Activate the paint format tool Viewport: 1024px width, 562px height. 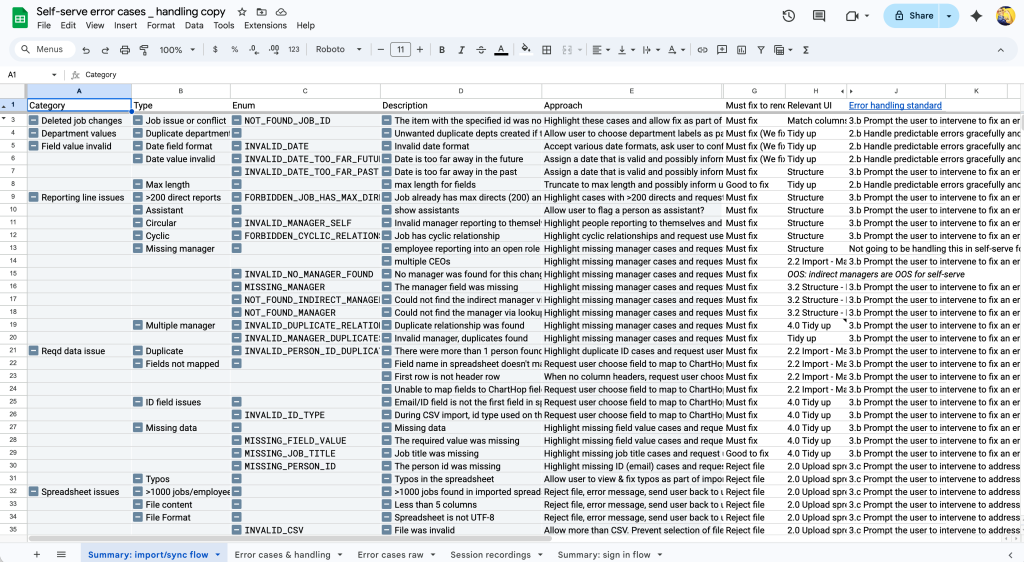pos(144,50)
